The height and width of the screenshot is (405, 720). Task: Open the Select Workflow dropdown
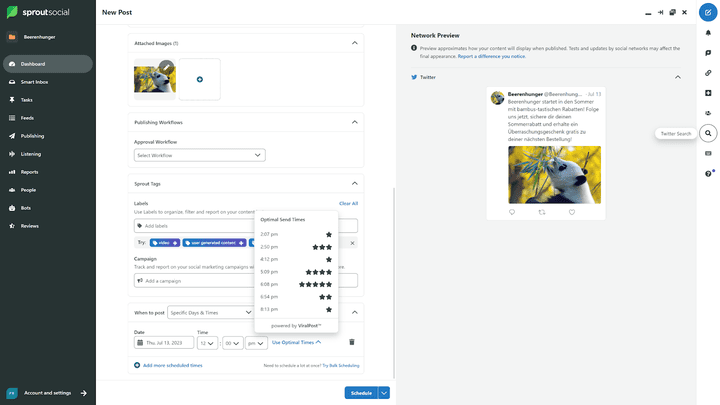pos(199,155)
